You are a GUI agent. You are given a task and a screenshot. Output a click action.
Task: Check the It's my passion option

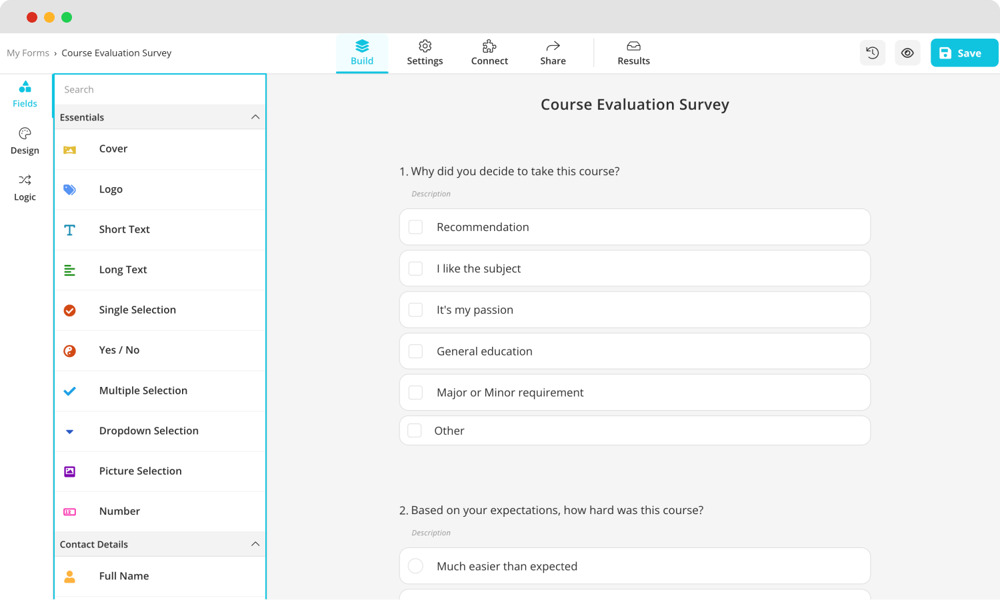coord(415,310)
